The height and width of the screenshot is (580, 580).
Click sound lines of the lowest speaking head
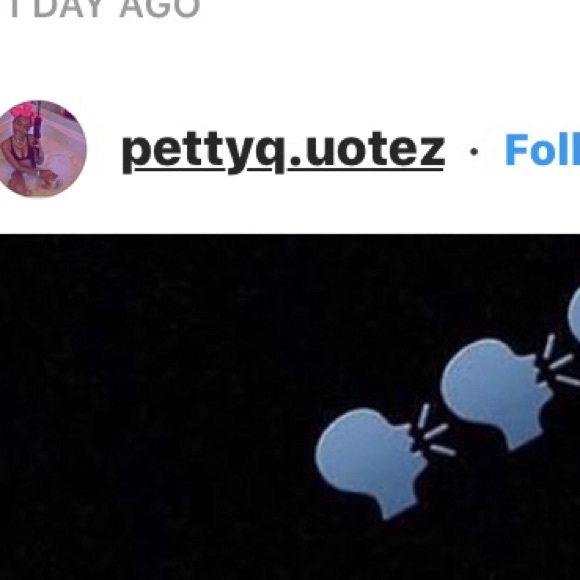[435, 429]
